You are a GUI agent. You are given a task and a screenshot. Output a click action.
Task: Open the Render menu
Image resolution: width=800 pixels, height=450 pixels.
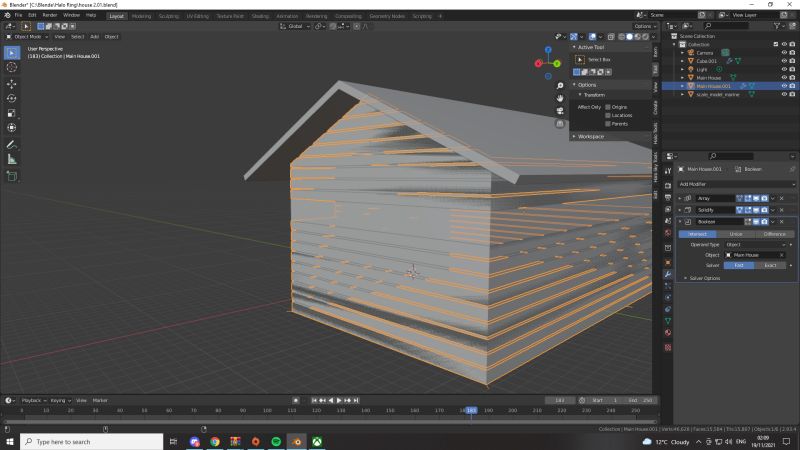pyautogui.click(x=49, y=15)
